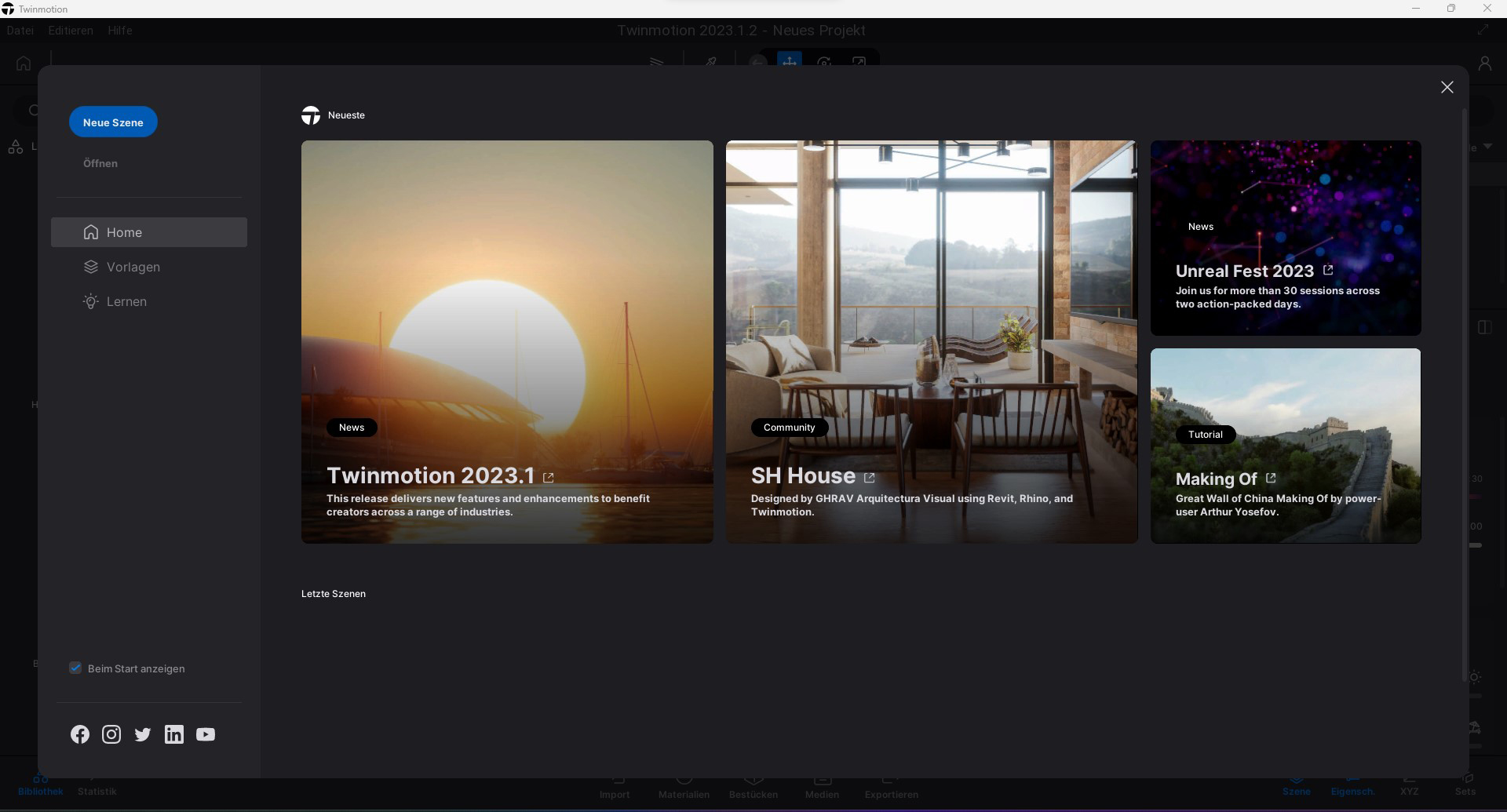
Task: Open the SH House community card
Action: (932, 342)
